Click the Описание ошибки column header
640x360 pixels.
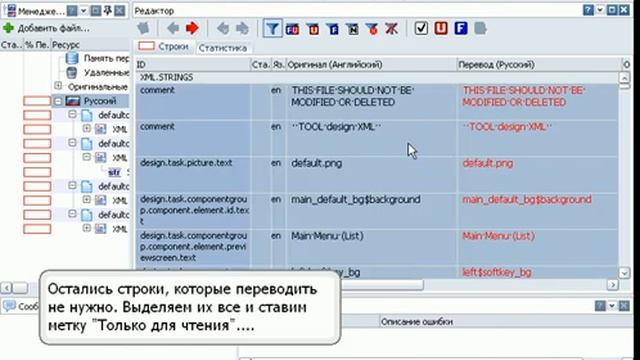506,322
